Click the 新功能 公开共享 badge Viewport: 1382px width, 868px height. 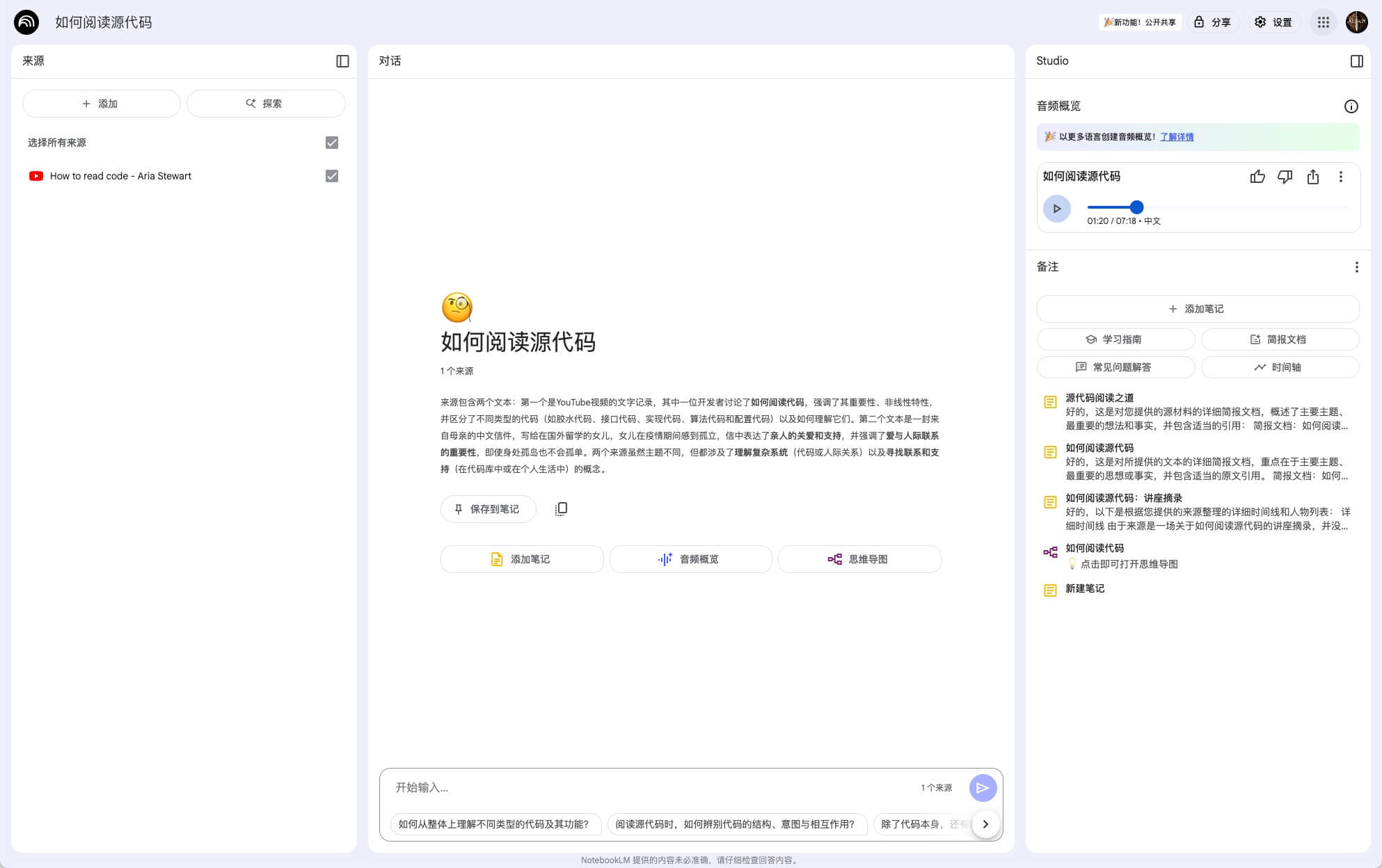(x=1140, y=22)
